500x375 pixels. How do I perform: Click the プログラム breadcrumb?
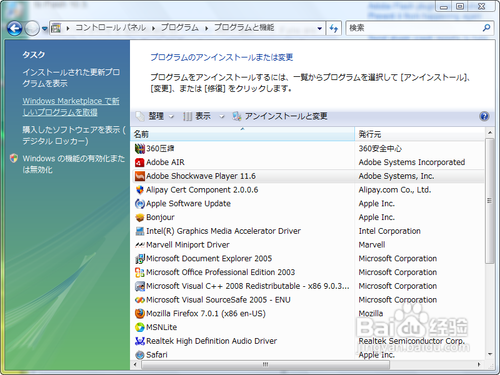click(x=180, y=28)
